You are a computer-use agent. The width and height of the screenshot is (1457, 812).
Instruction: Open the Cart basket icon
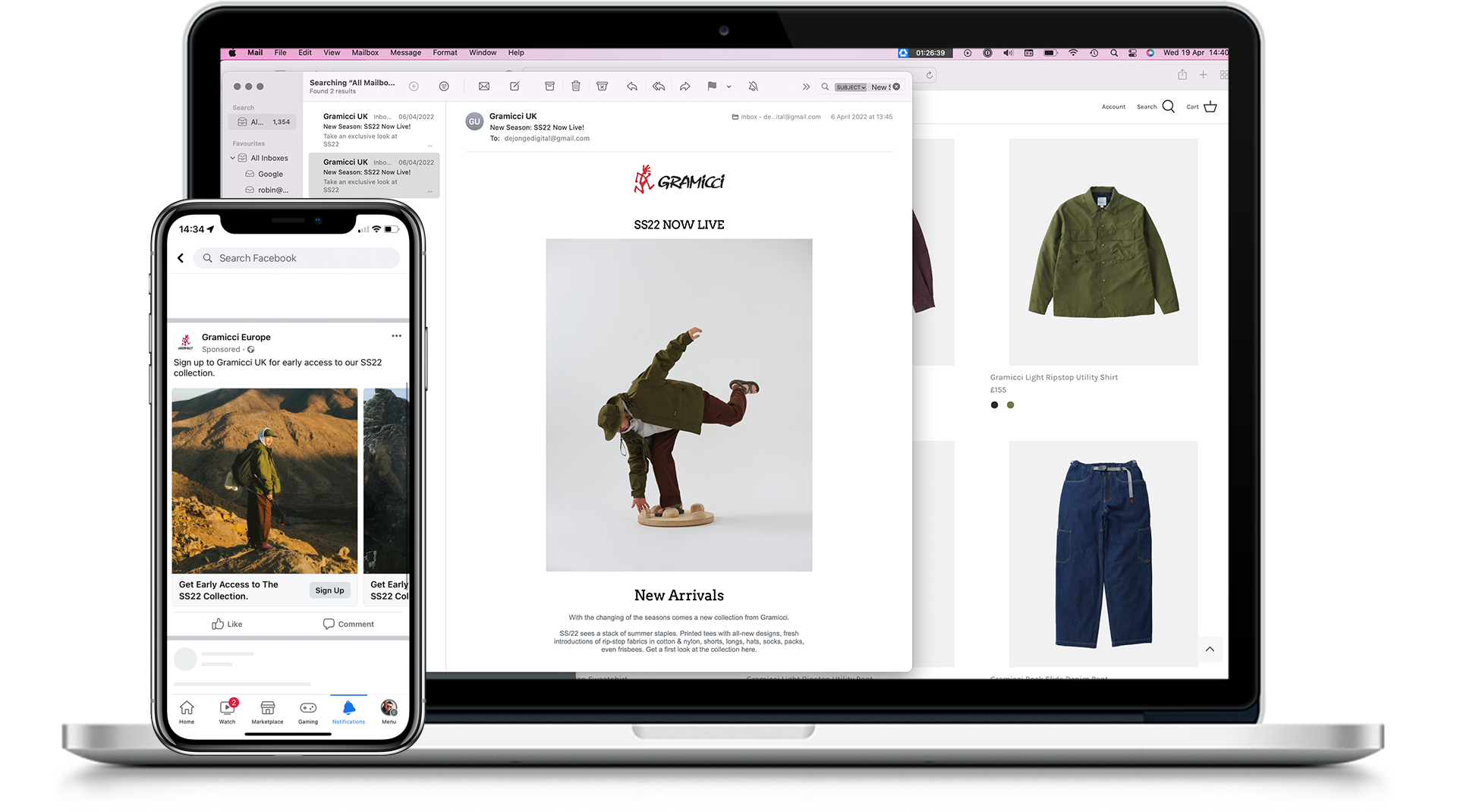(x=1210, y=107)
